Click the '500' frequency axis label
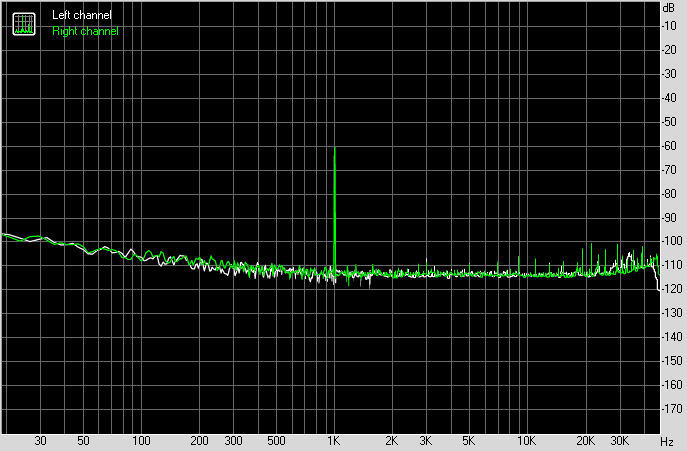Viewport: 687px width, 451px height. [276, 441]
